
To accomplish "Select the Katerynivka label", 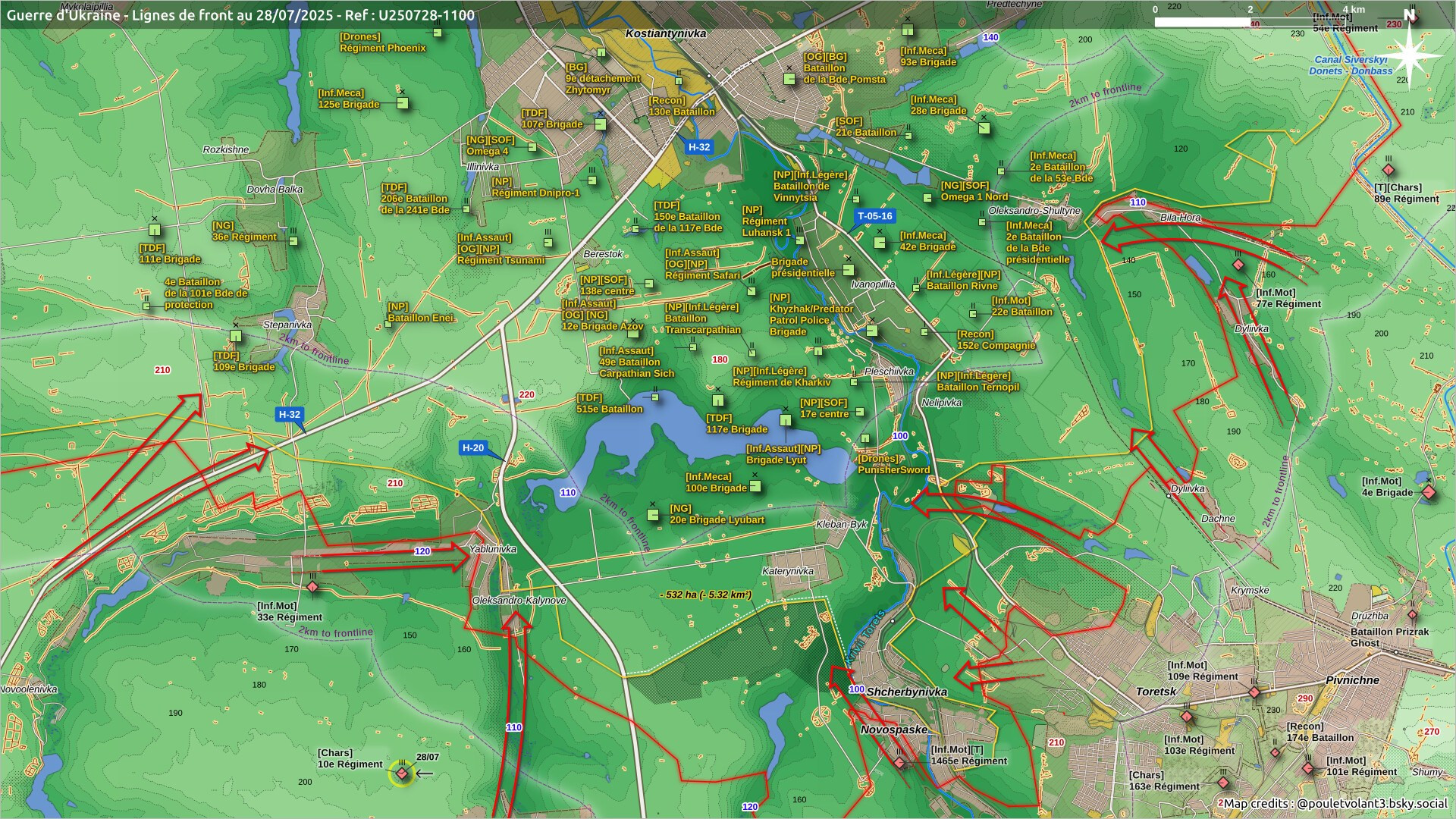I will pos(788,571).
